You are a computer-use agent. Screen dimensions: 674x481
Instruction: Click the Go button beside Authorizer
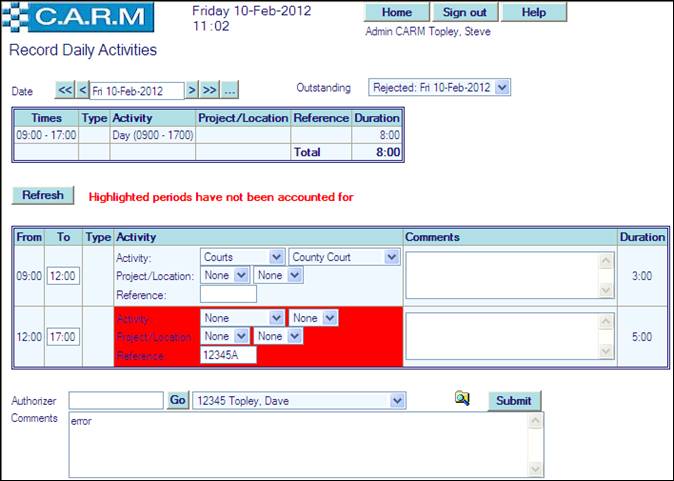(x=178, y=400)
